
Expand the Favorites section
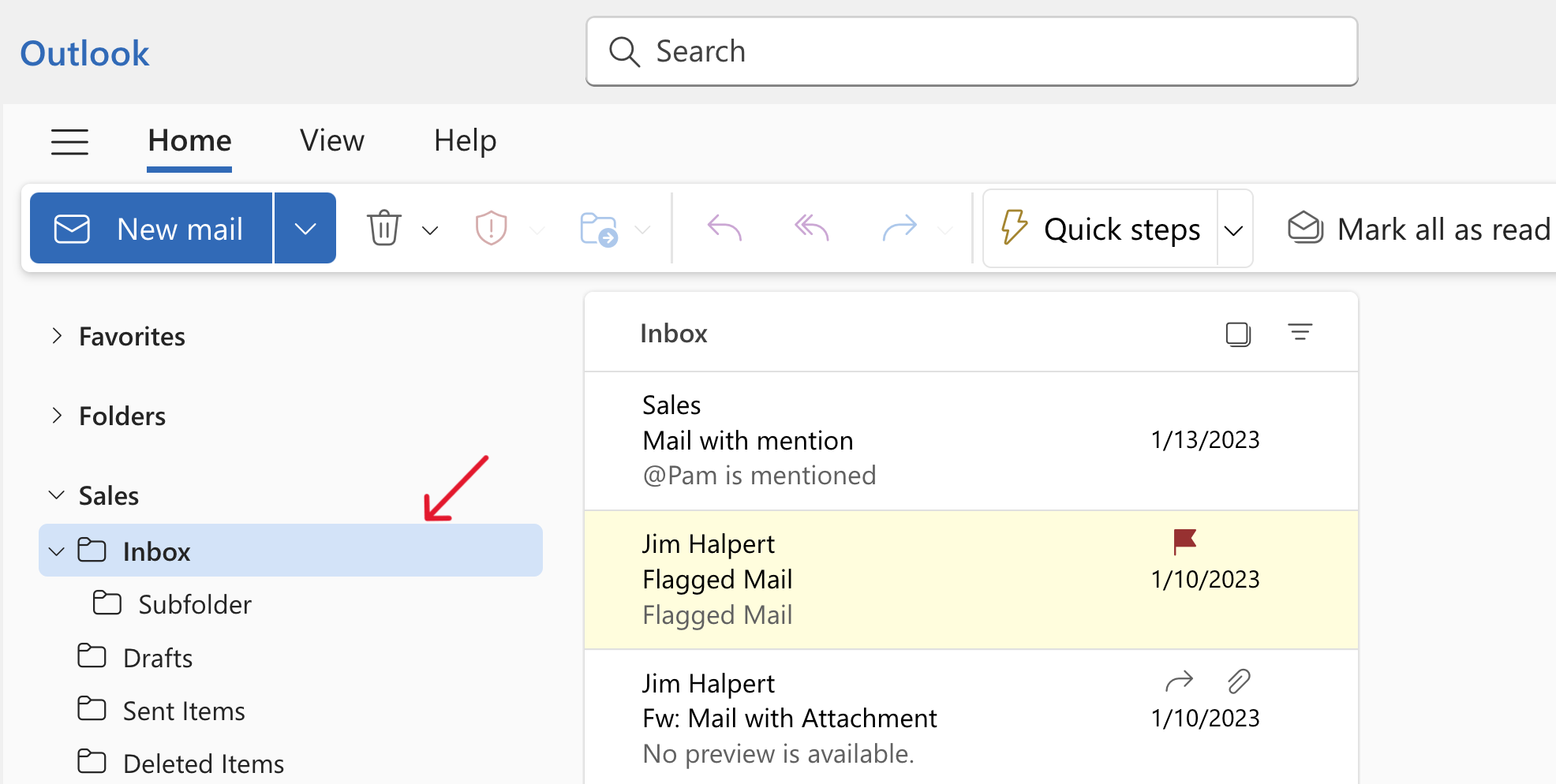tap(57, 336)
